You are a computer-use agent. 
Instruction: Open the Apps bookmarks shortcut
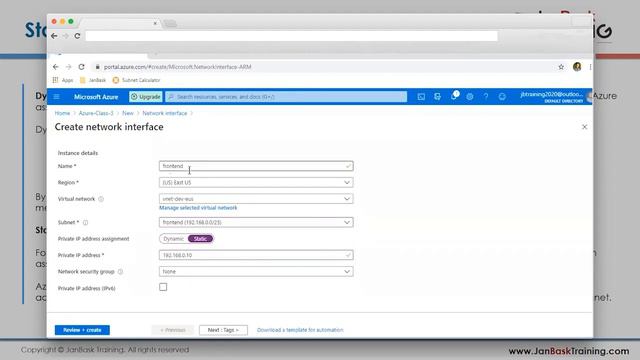click(63, 80)
